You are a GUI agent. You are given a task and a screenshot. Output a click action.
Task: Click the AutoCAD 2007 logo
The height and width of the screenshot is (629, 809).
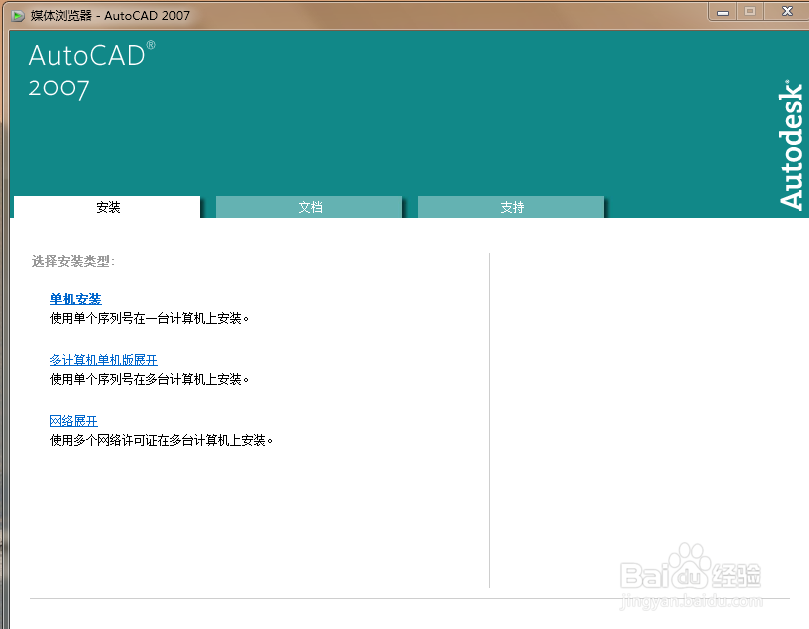[92, 70]
